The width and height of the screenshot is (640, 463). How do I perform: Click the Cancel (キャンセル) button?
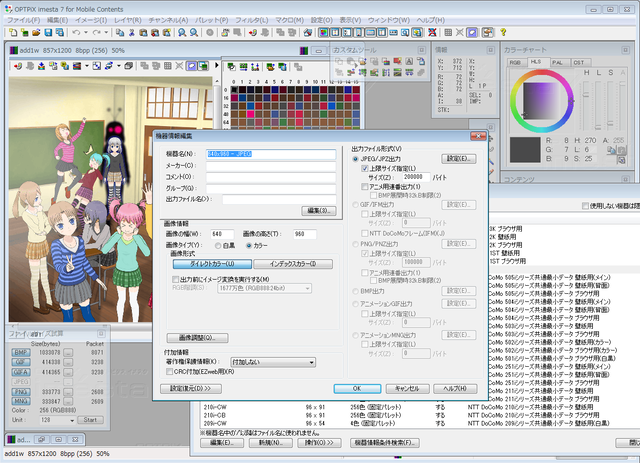tap(407, 389)
